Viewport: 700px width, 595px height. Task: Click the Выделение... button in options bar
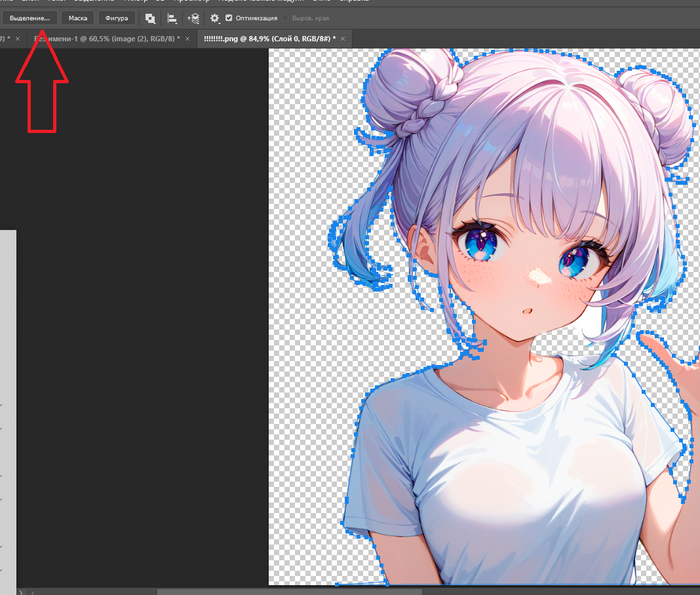click(29, 18)
